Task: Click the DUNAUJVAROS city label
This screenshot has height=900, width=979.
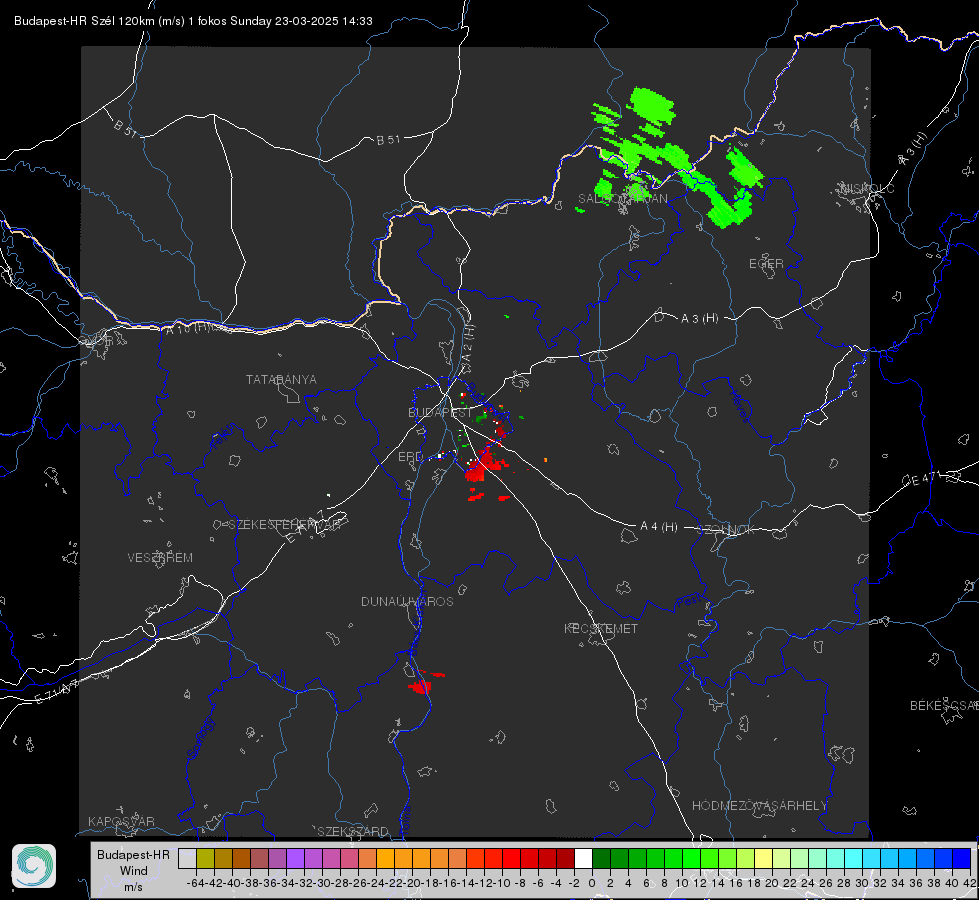Action: coord(407,601)
